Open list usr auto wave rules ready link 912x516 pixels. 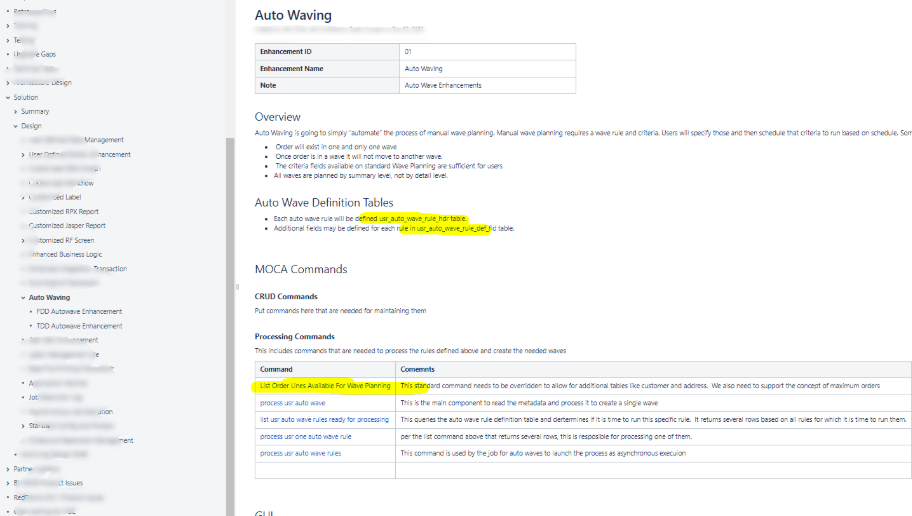point(325,419)
